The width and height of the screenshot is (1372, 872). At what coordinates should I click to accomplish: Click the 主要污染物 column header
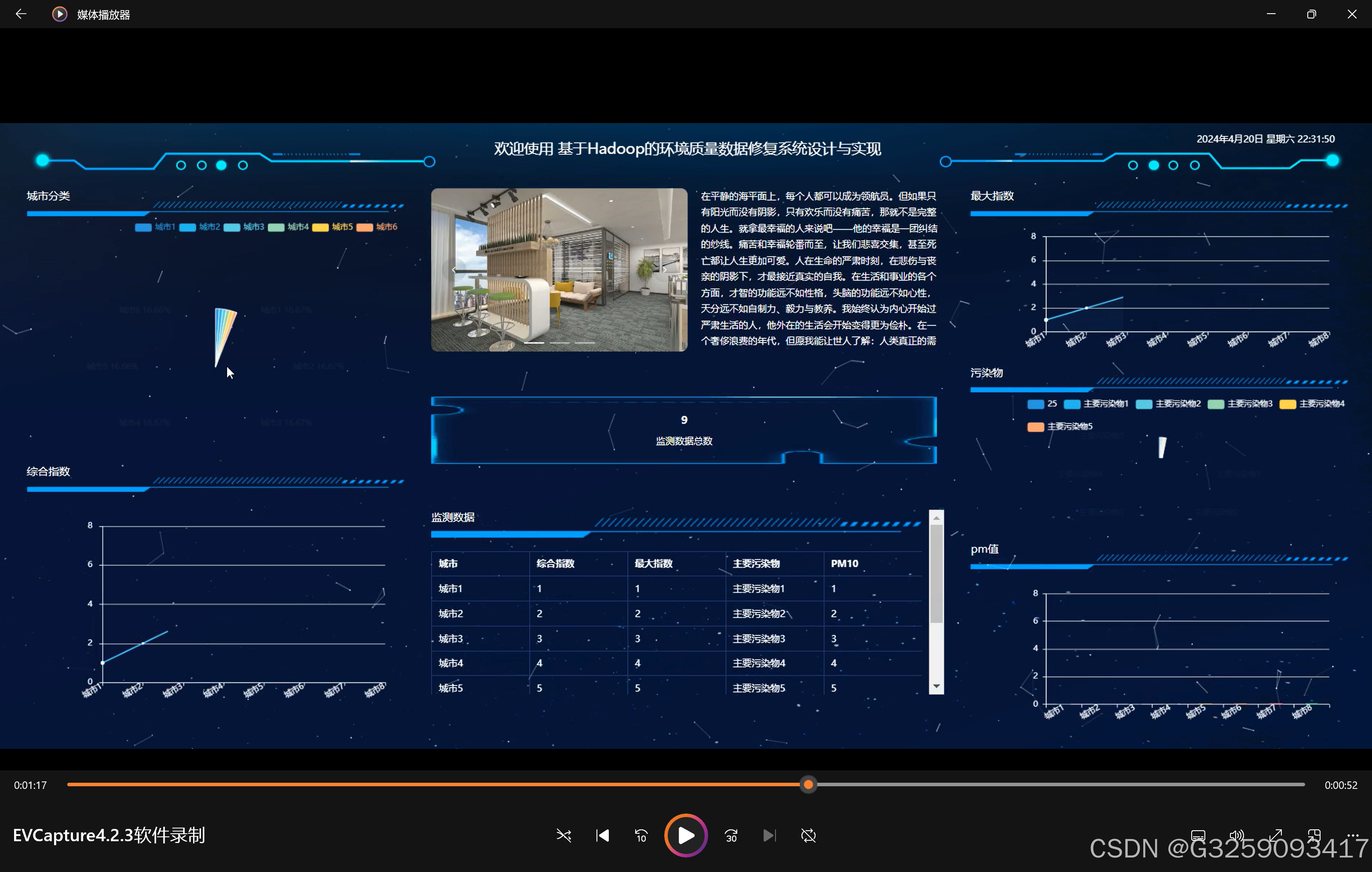pyautogui.click(x=774, y=563)
